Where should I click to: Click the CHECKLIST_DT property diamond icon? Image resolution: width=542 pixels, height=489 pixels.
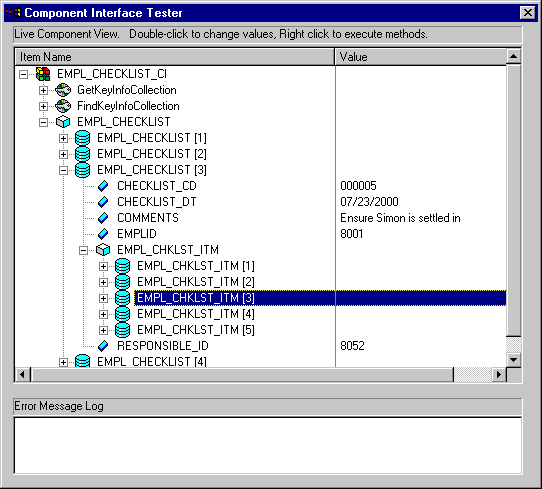click(x=103, y=202)
